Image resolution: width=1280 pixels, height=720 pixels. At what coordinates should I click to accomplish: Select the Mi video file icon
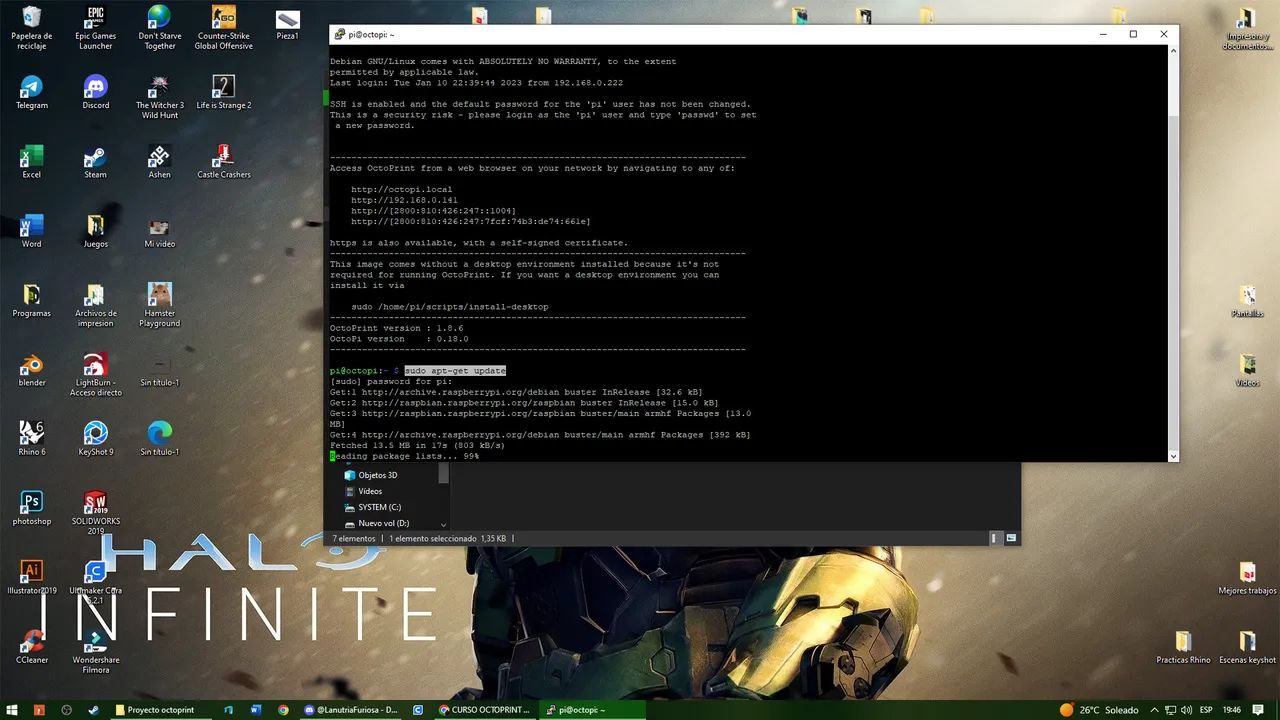pos(159,231)
